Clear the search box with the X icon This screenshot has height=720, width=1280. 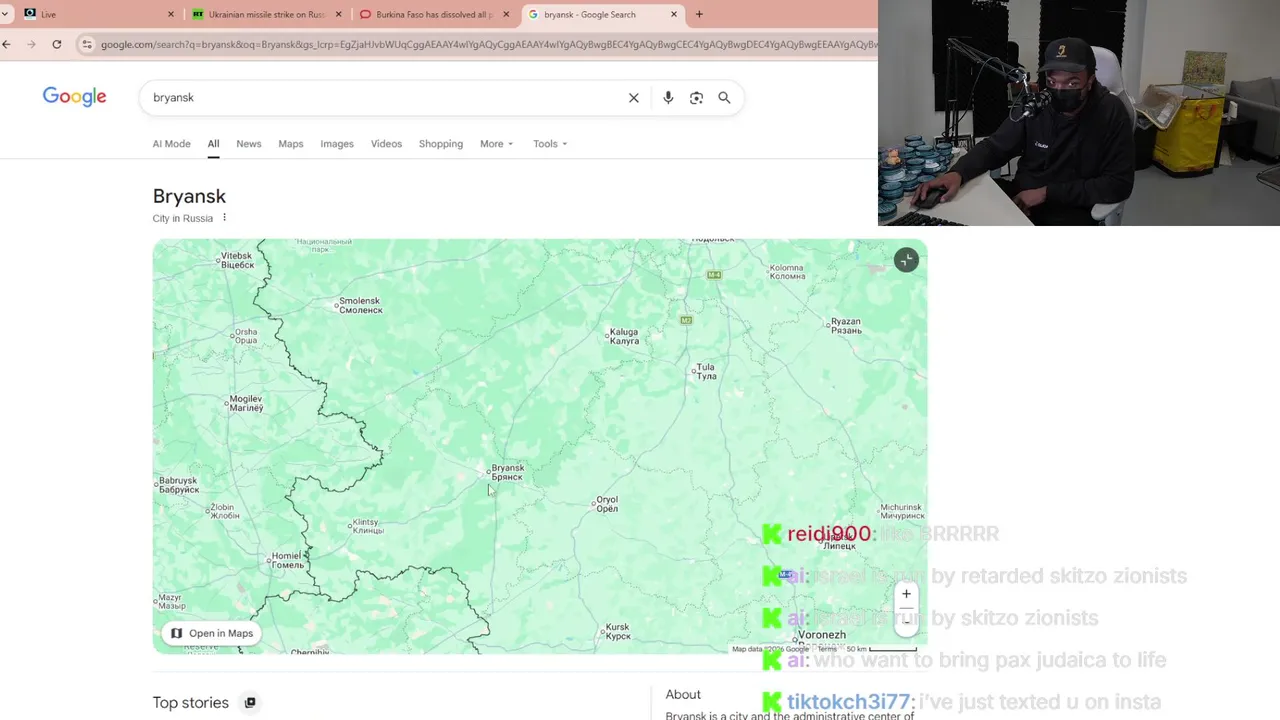[633, 98]
